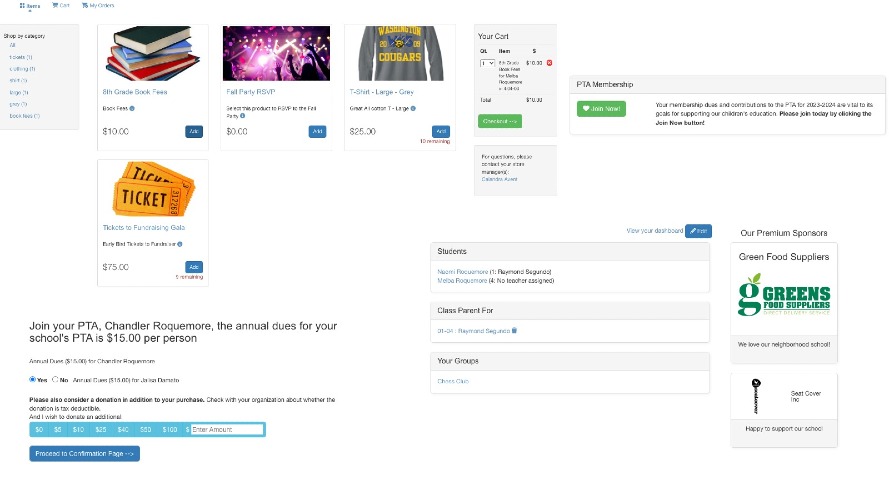Open the cart quantity dropdown

[x=487, y=63]
